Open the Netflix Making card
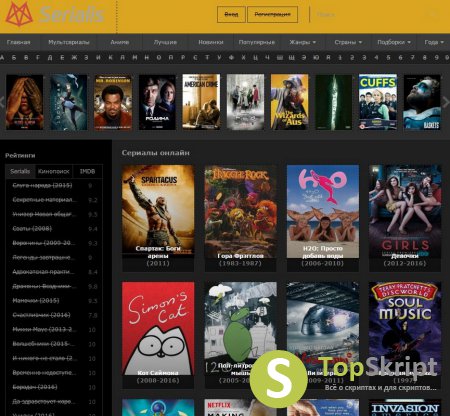Viewport: 450px width, 416px height. pos(240,407)
